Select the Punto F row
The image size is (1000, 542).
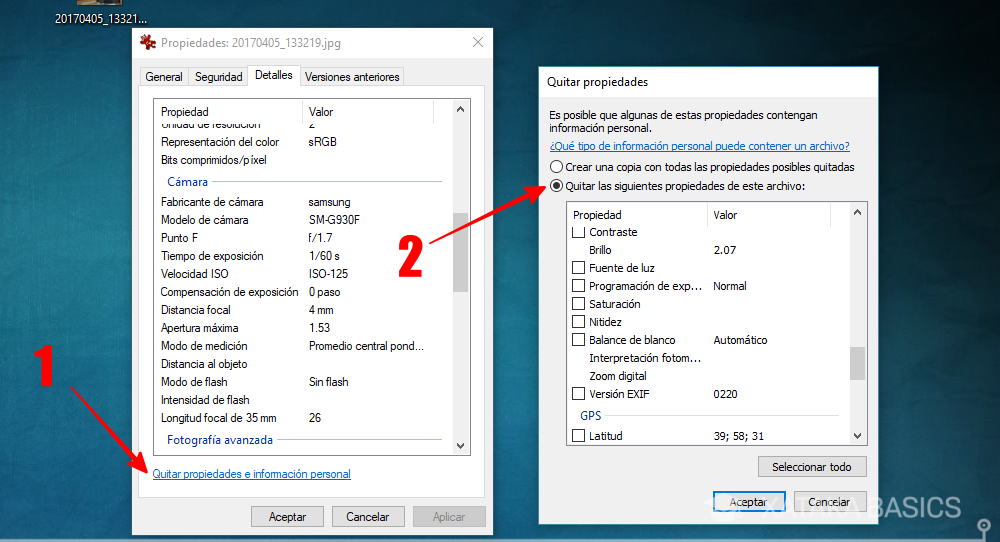click(303, 238)
